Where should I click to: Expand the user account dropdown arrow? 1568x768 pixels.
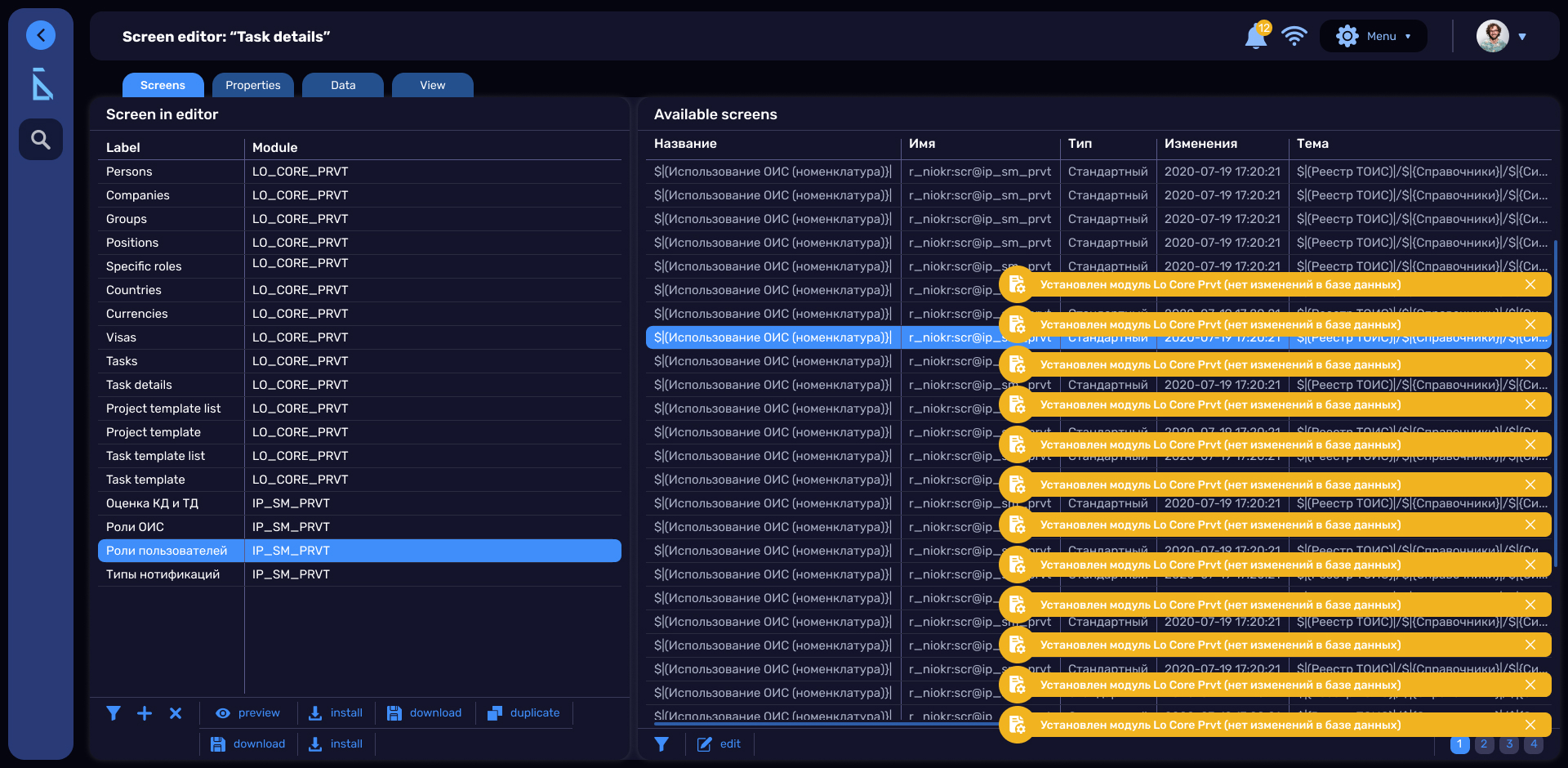tap(1522, 37)
